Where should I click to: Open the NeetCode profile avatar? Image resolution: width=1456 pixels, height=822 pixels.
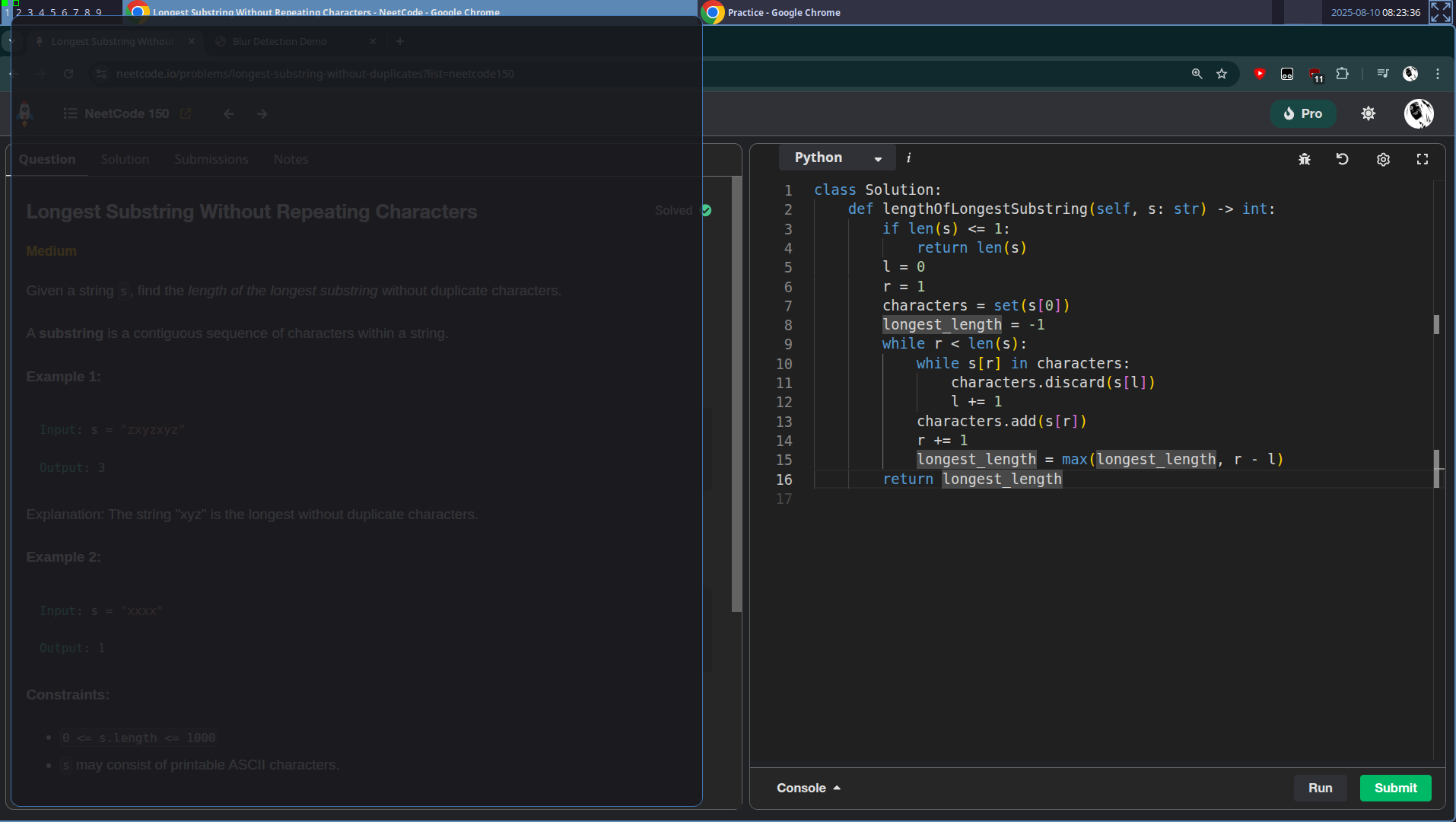click(1419, 113)
